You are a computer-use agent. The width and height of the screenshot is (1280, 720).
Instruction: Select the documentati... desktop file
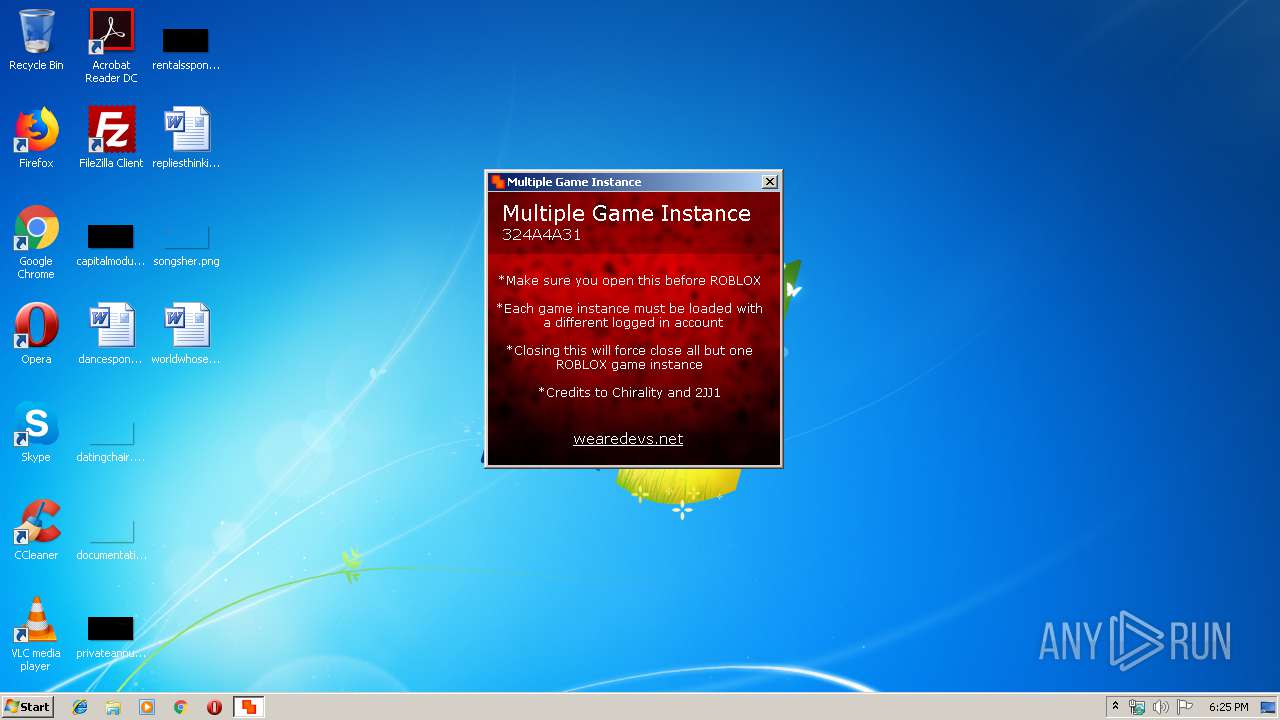click(111, 540)
